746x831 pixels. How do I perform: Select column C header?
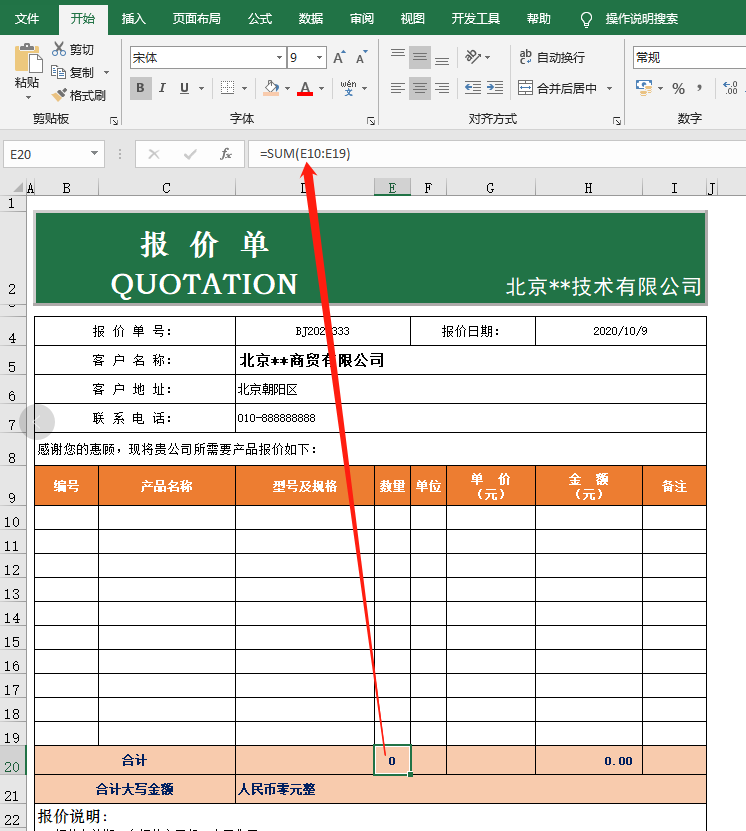point(166,188)
